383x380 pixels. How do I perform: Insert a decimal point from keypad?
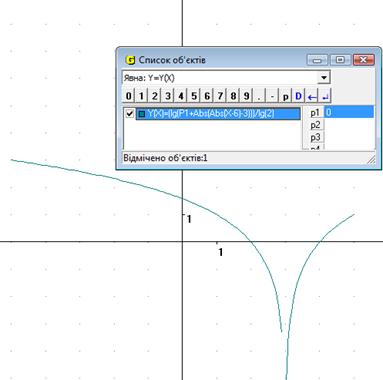tap(259, 96)
